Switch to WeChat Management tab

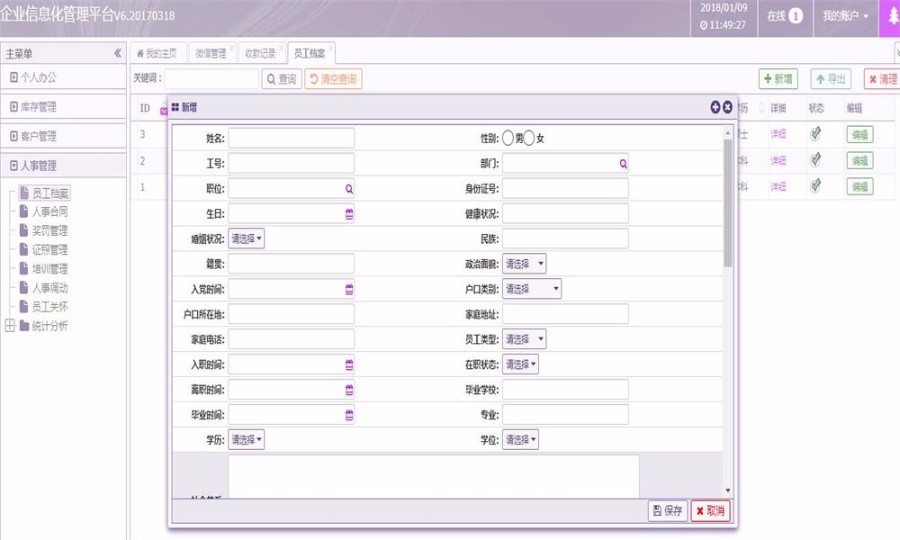(211, 53)
